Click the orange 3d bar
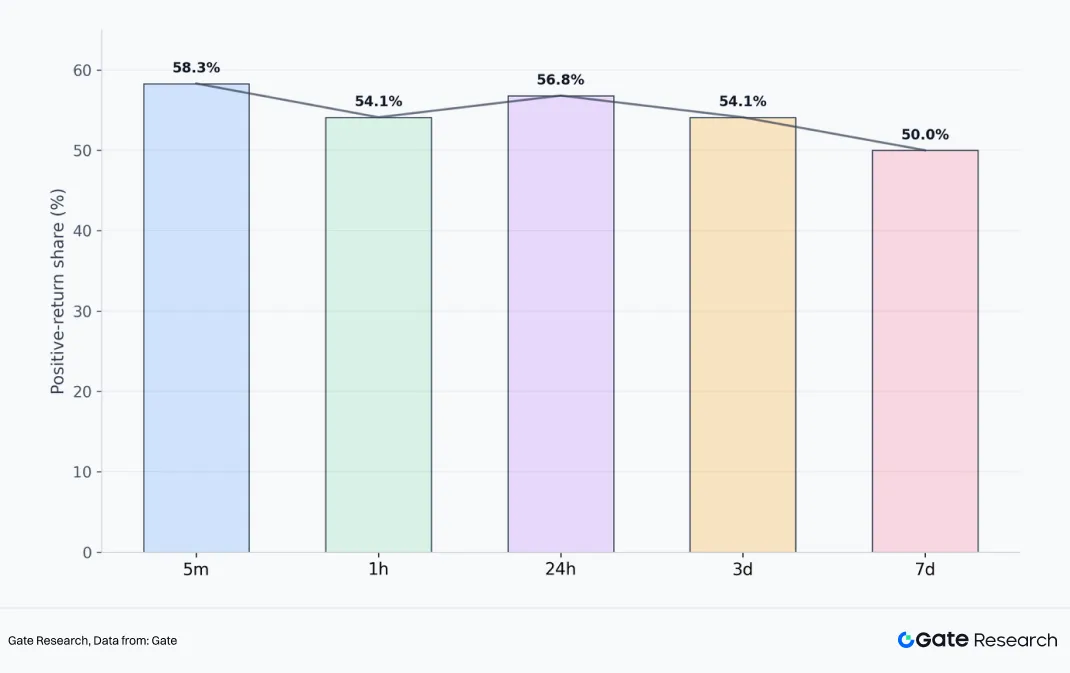The height and width of the screenshot is (673, 1070). 742,335
